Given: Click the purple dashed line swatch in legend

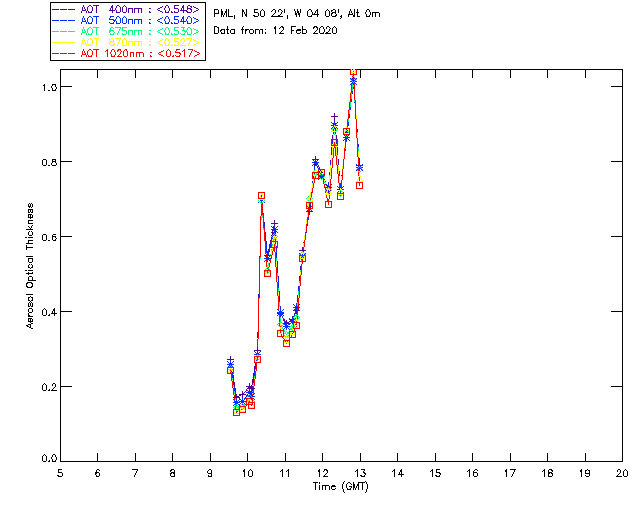Looking at the screenshot, I should 64,9.
